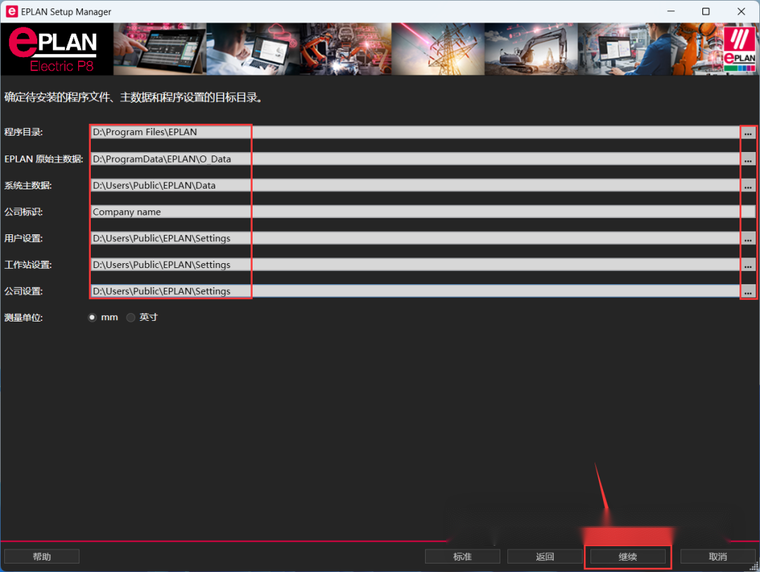Open help with the 帮助 button
Viewport: 760px width, 572px height.
[41, 556]
